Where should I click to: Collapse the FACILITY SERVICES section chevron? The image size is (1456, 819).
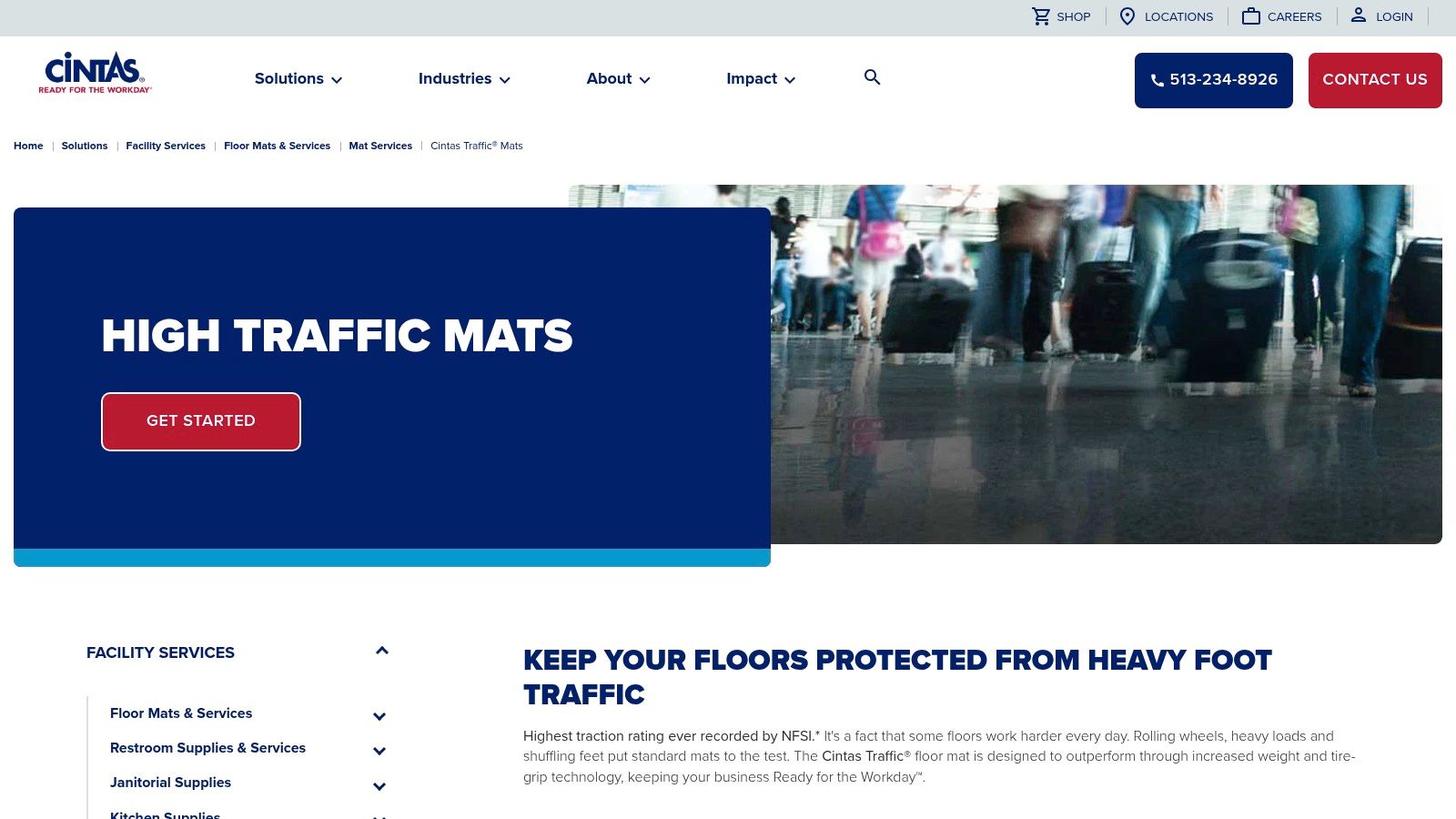(x=382, y=651)
